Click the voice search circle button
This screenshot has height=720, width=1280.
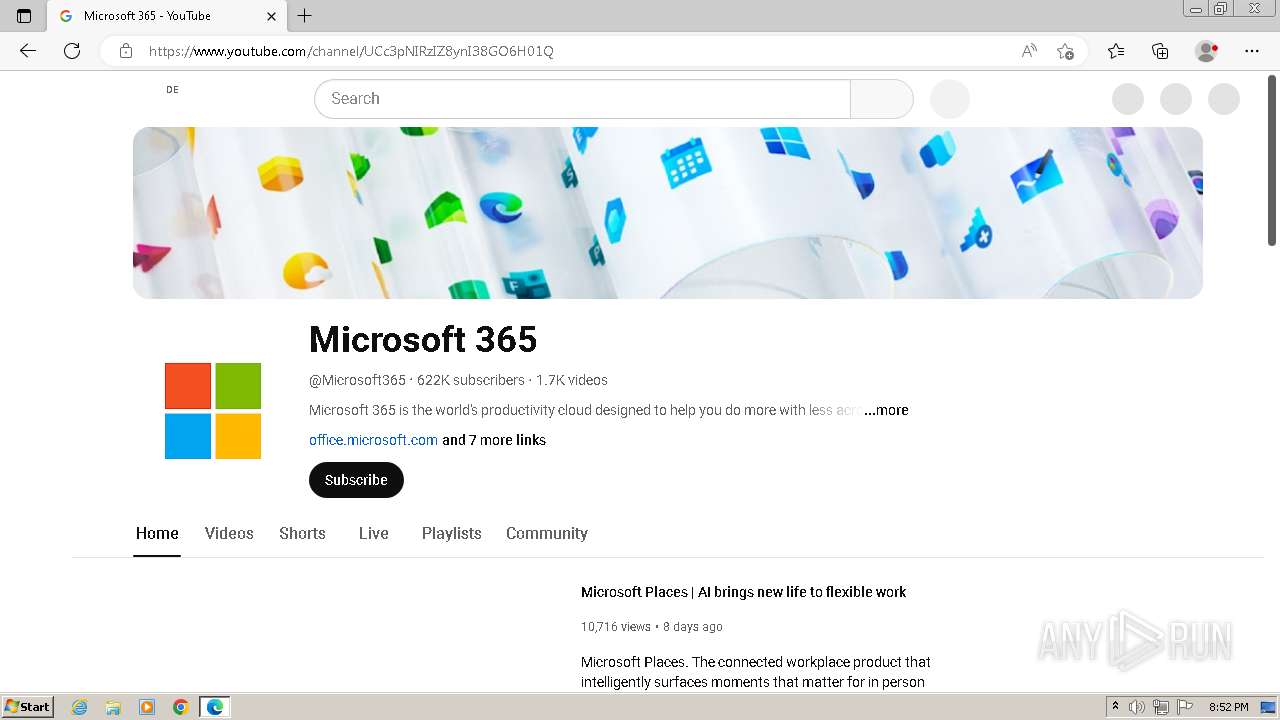click(950, 99)
